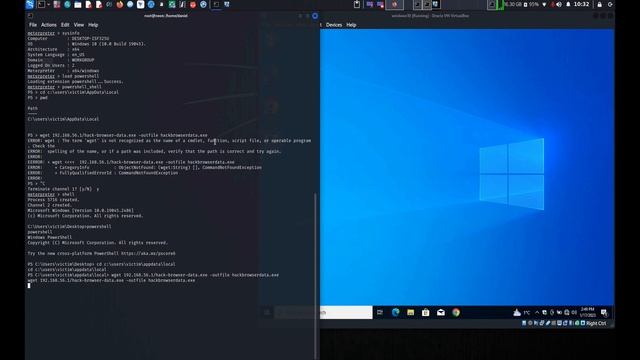The width and height of the screenshot is (640, 360).
Task: Click the terminal launcher in the top panel
Action: point(41,4)
